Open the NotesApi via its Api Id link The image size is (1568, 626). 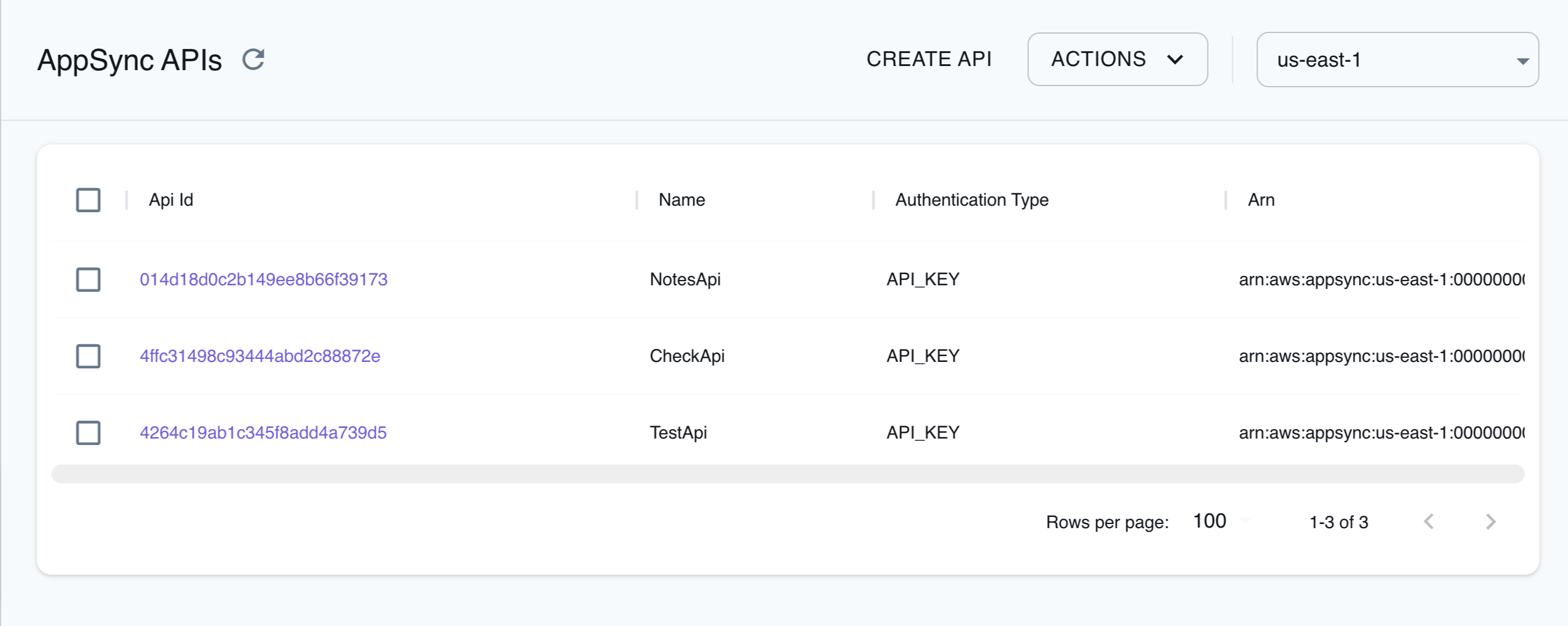263,279
